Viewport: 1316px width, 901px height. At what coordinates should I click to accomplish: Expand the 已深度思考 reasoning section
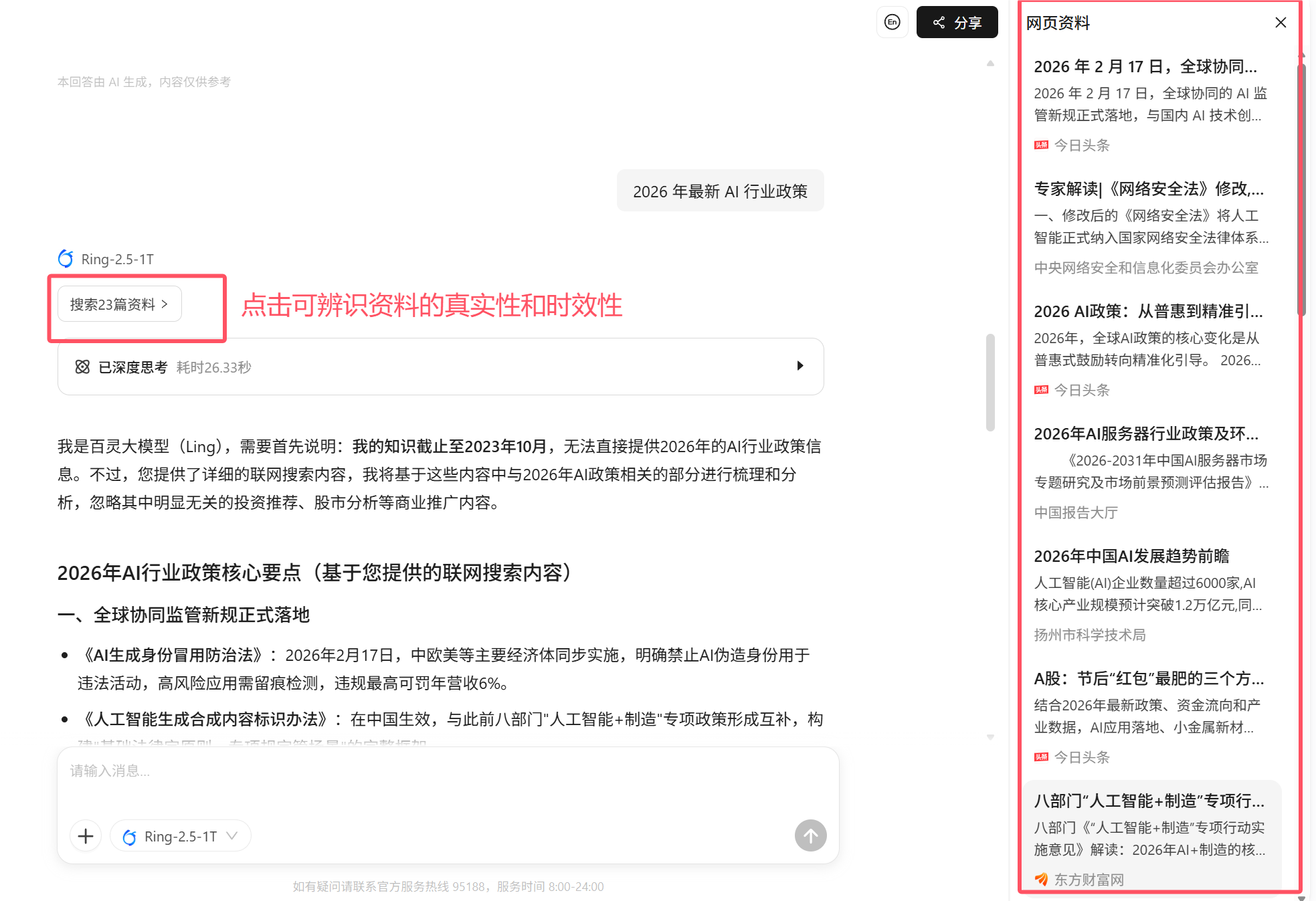tap(800, 366)
